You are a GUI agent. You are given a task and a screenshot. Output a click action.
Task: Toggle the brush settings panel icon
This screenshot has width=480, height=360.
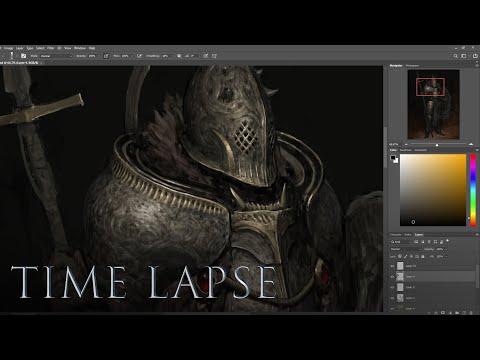point(24,56)
